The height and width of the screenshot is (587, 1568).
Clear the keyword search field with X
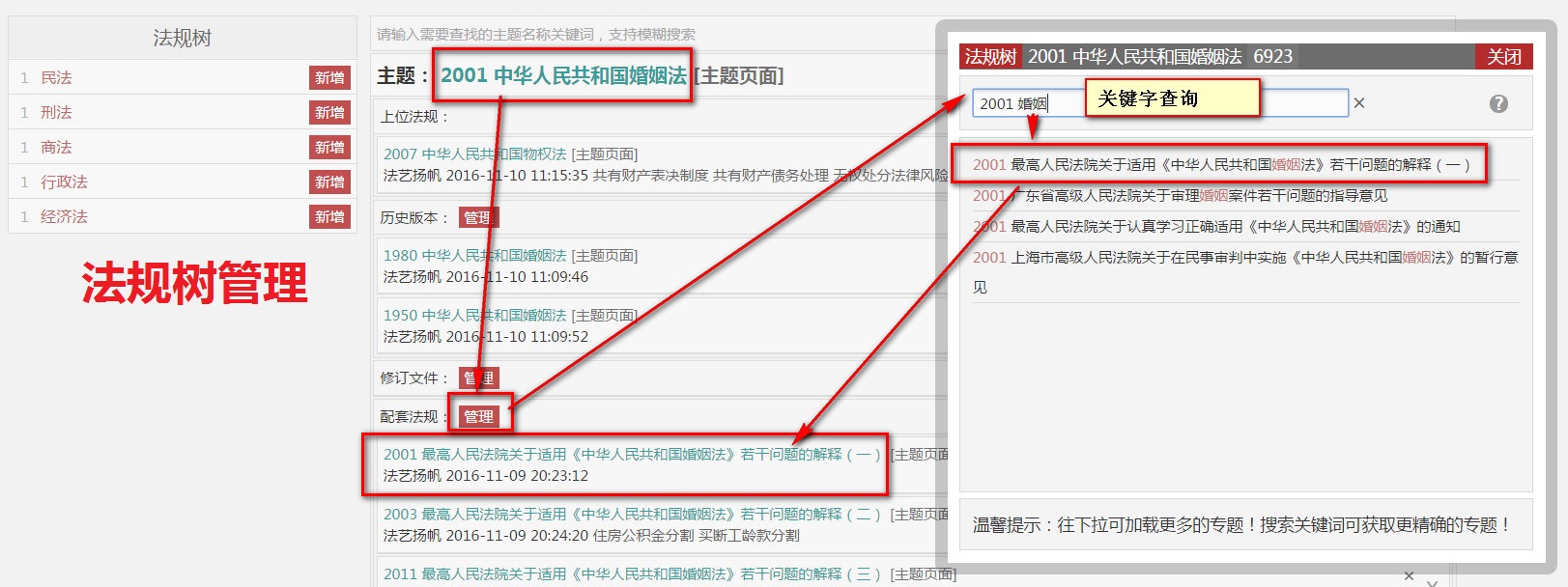(x=1358, y=103)
